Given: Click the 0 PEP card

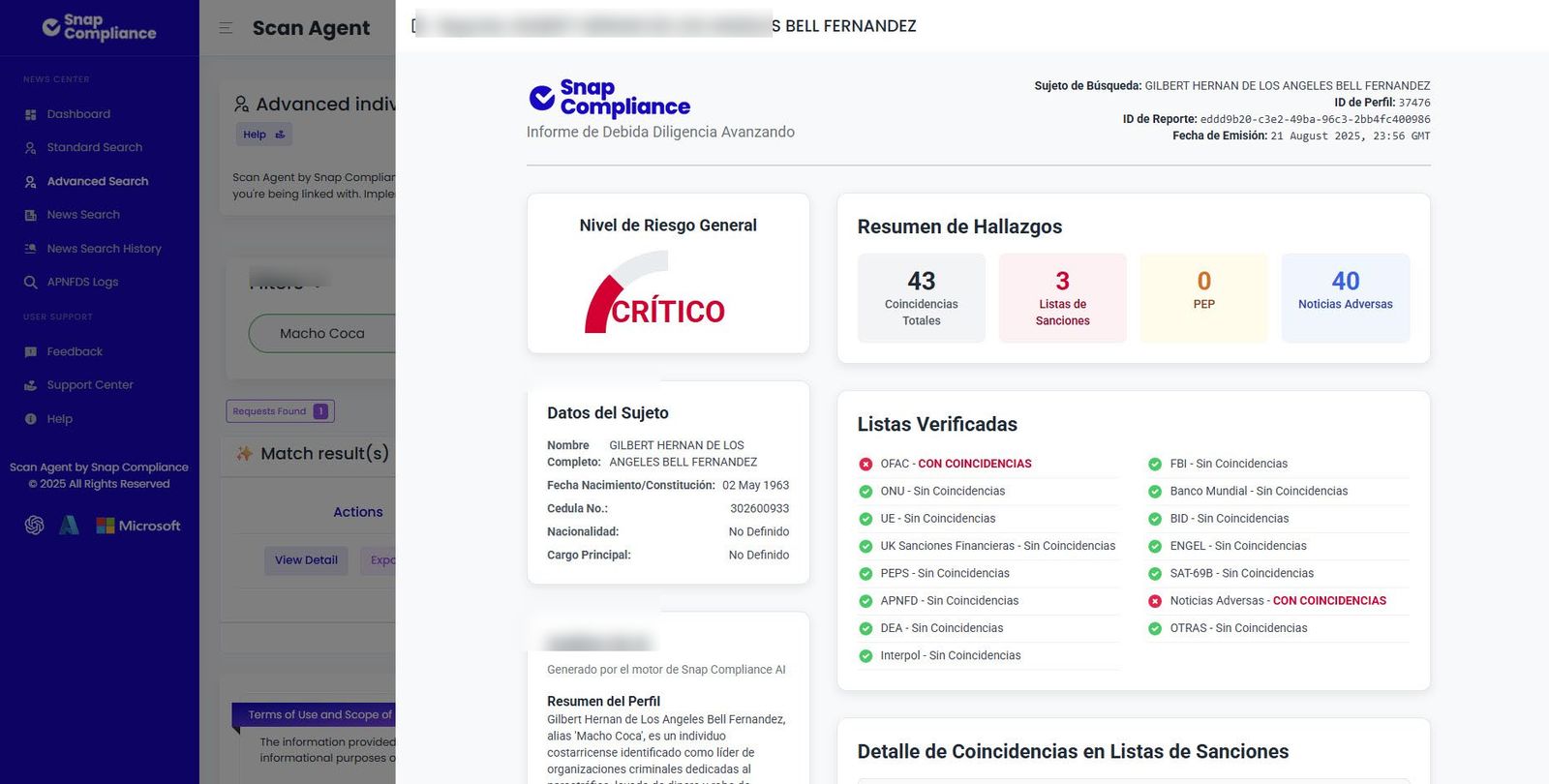Looking at the screenshot, I should click(1204, 298).
